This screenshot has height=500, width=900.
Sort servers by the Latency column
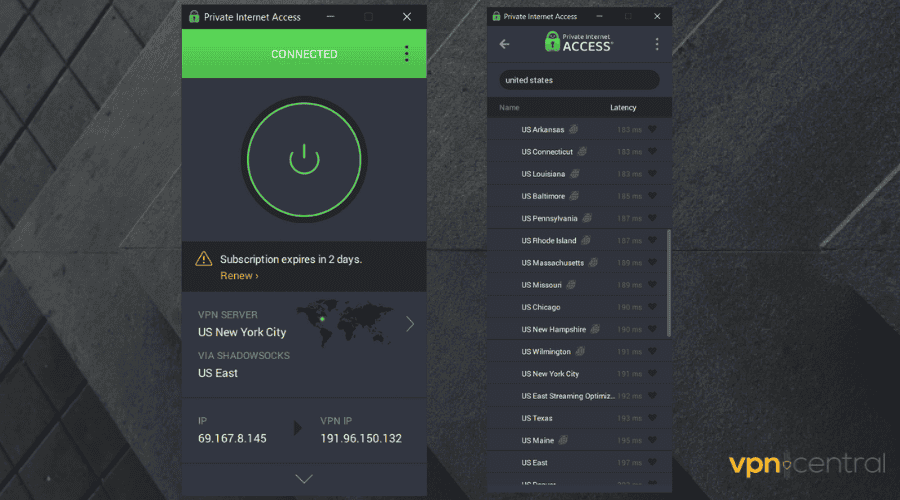point(623,107)
